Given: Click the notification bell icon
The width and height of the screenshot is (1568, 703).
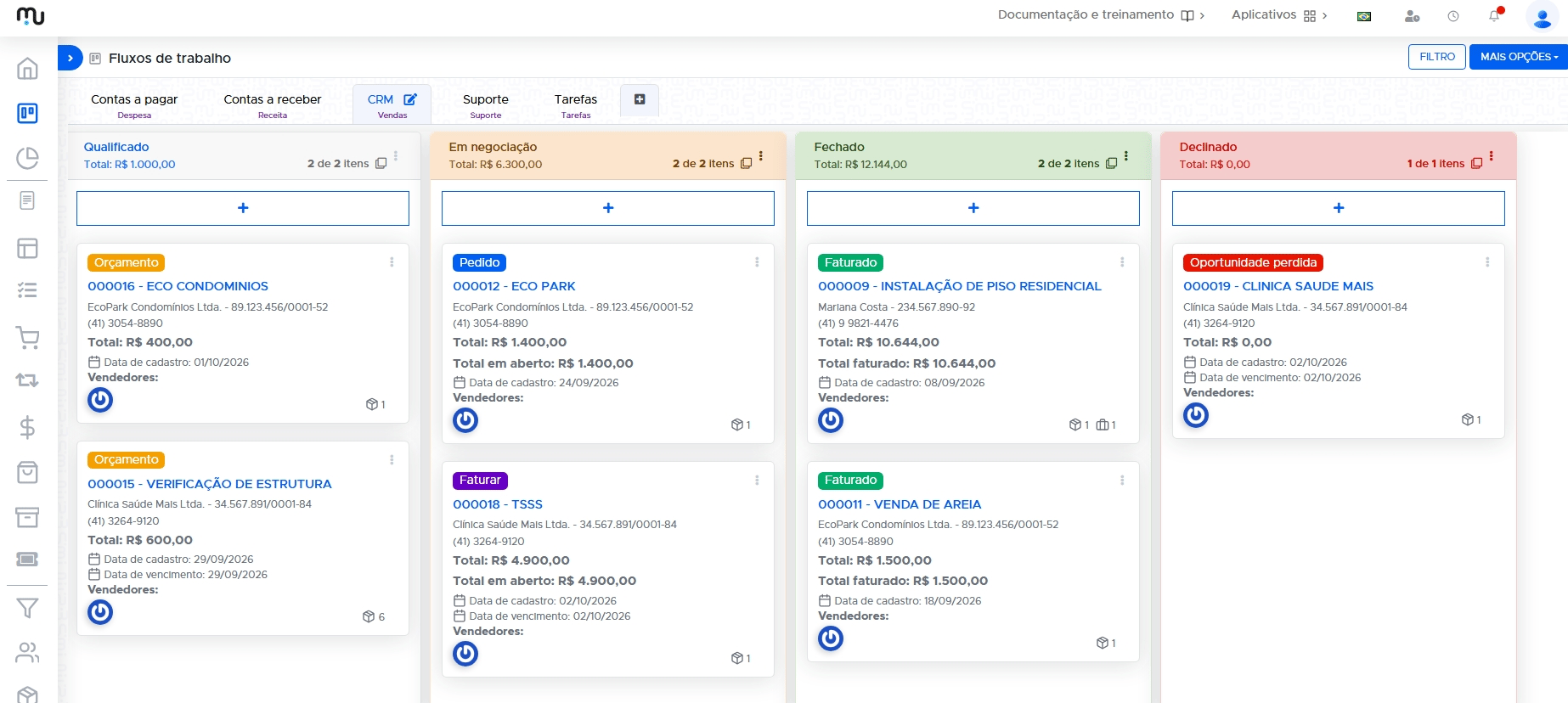Looking at the screenshot, I should (1494, 15).
